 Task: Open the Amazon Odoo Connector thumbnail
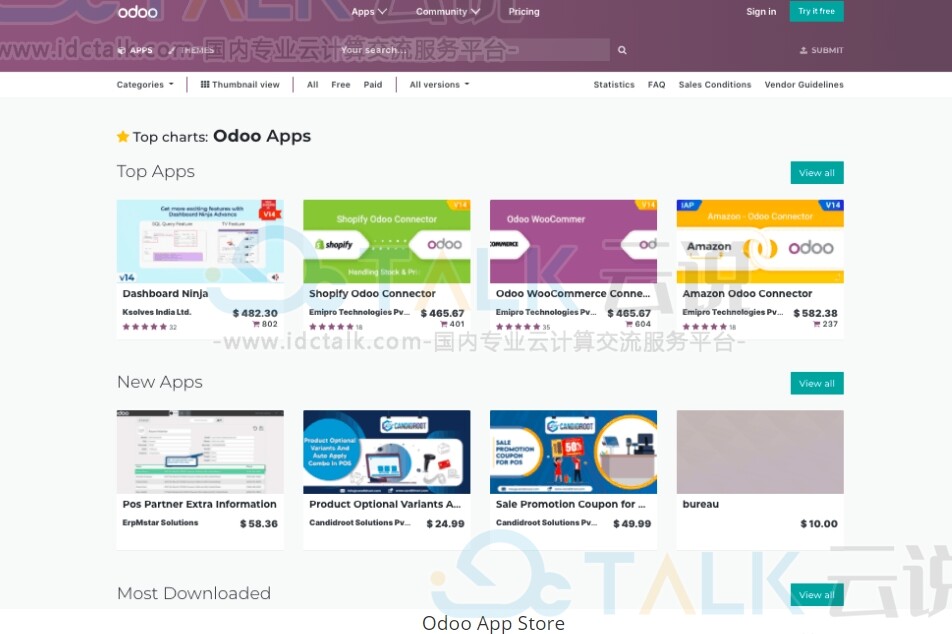pyautogui.click(x=760, y=242)
